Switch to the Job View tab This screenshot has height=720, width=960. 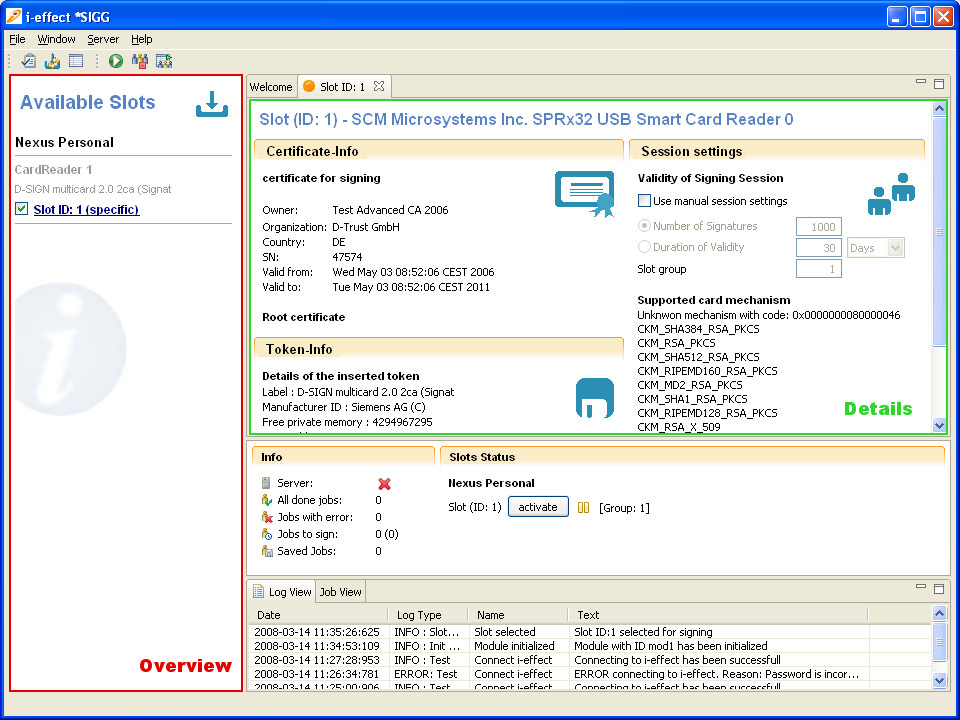click(340, 592)
